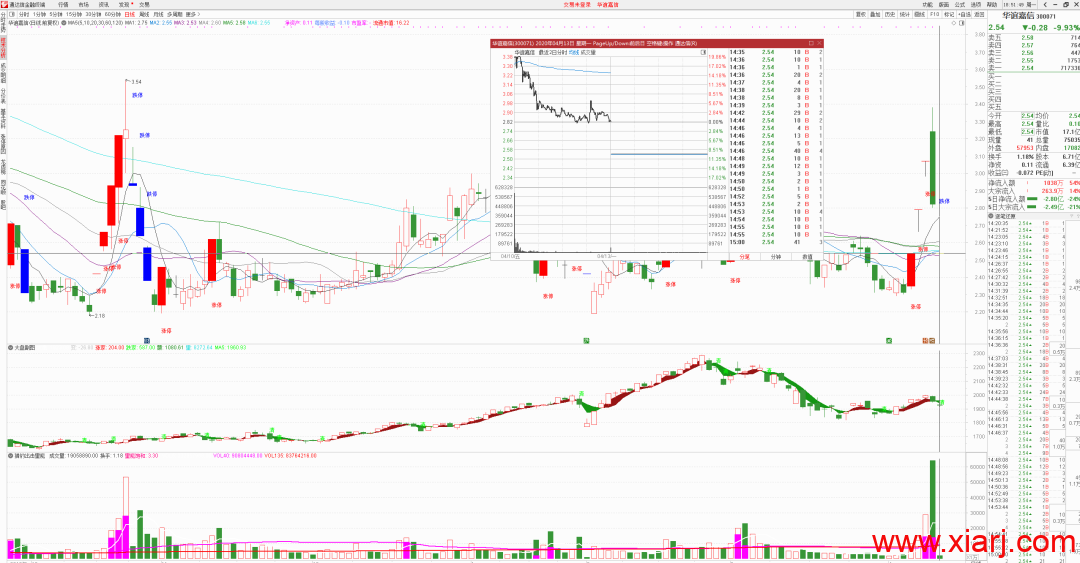Click the panel toggle icon at chart top right
The height and width of the screenshot is (563, 1080).
(x=962, y=23)
